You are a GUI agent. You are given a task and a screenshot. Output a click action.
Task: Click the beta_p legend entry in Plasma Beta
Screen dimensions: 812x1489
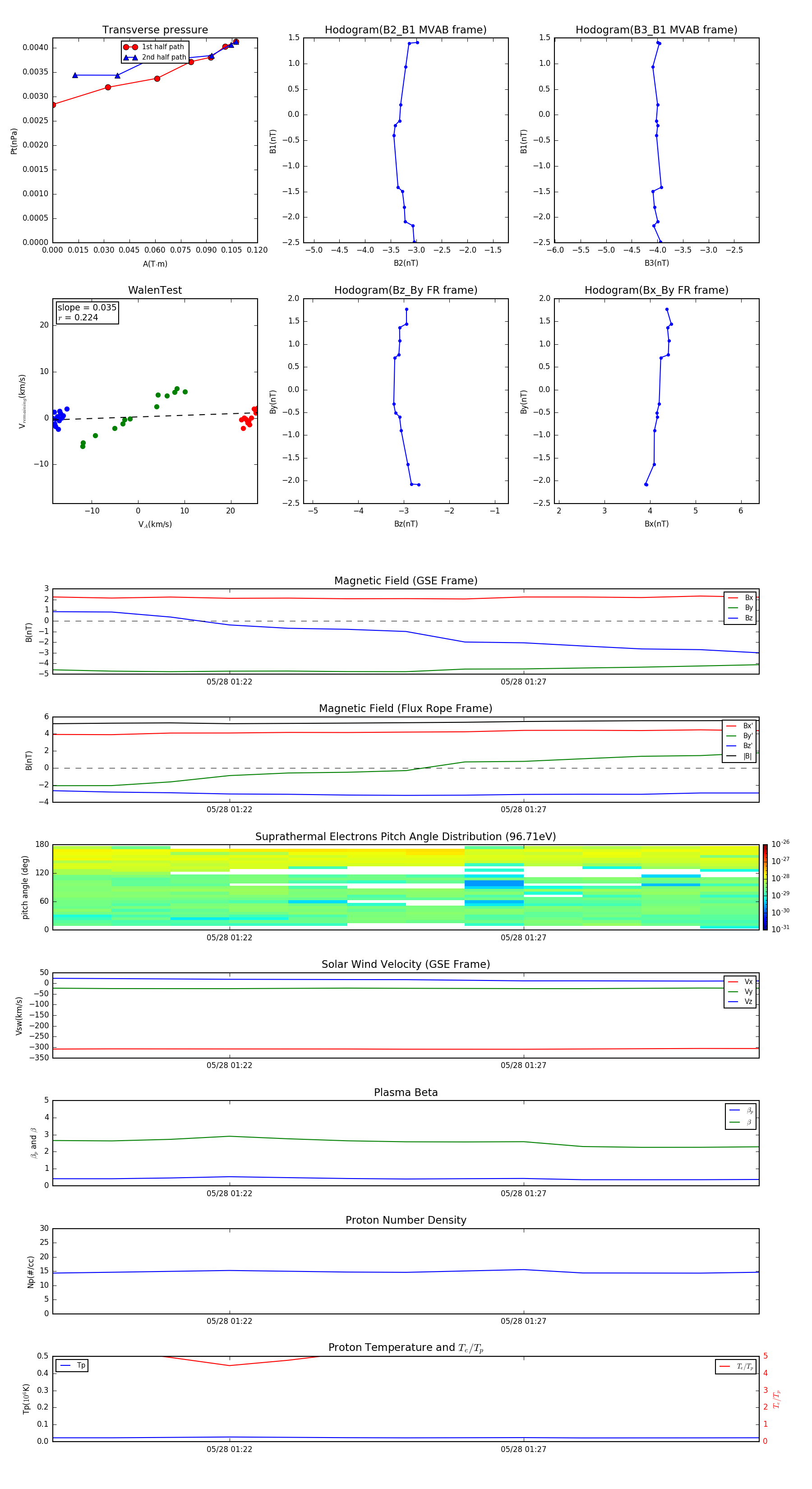[741, 1110]
